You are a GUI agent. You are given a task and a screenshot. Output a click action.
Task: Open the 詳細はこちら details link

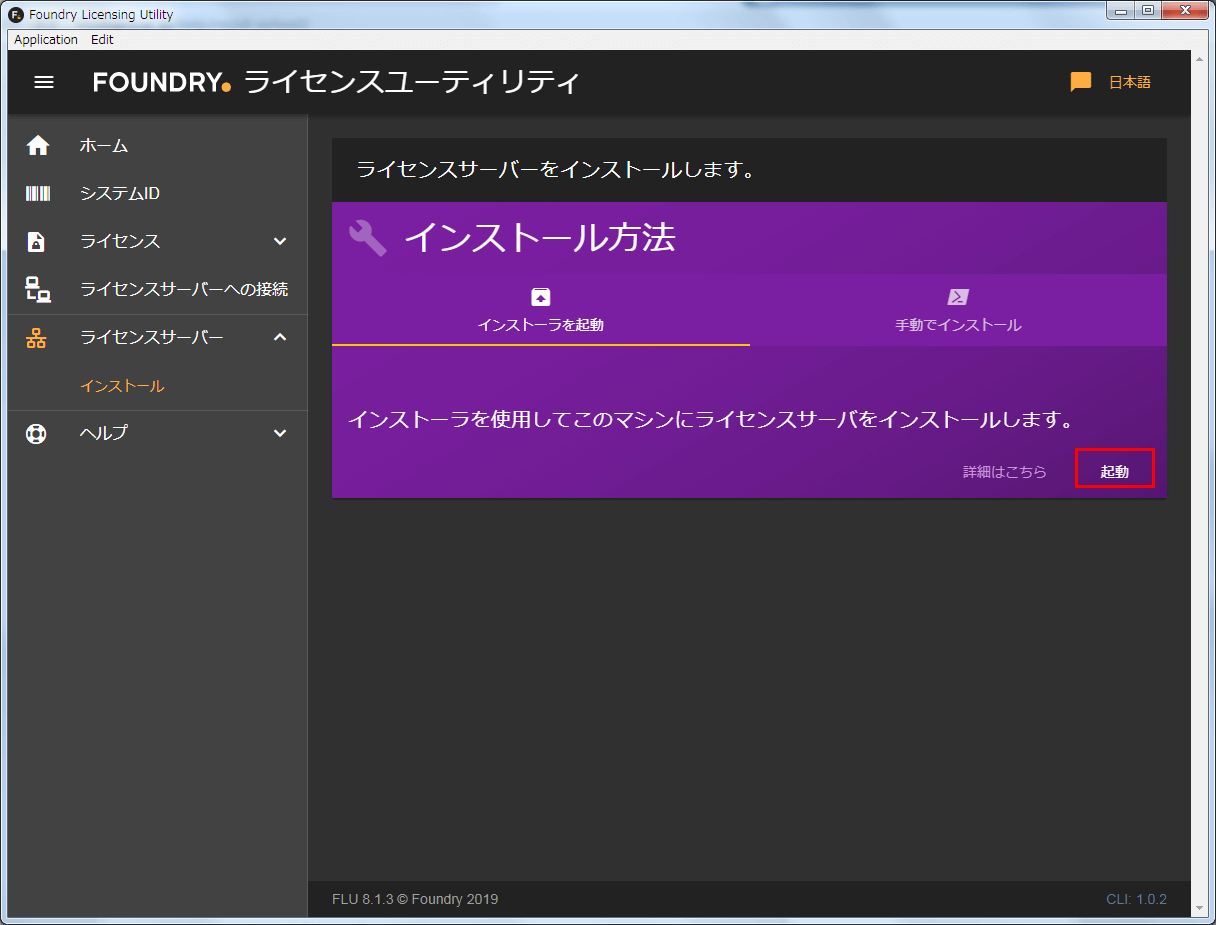coord(1005,471)
